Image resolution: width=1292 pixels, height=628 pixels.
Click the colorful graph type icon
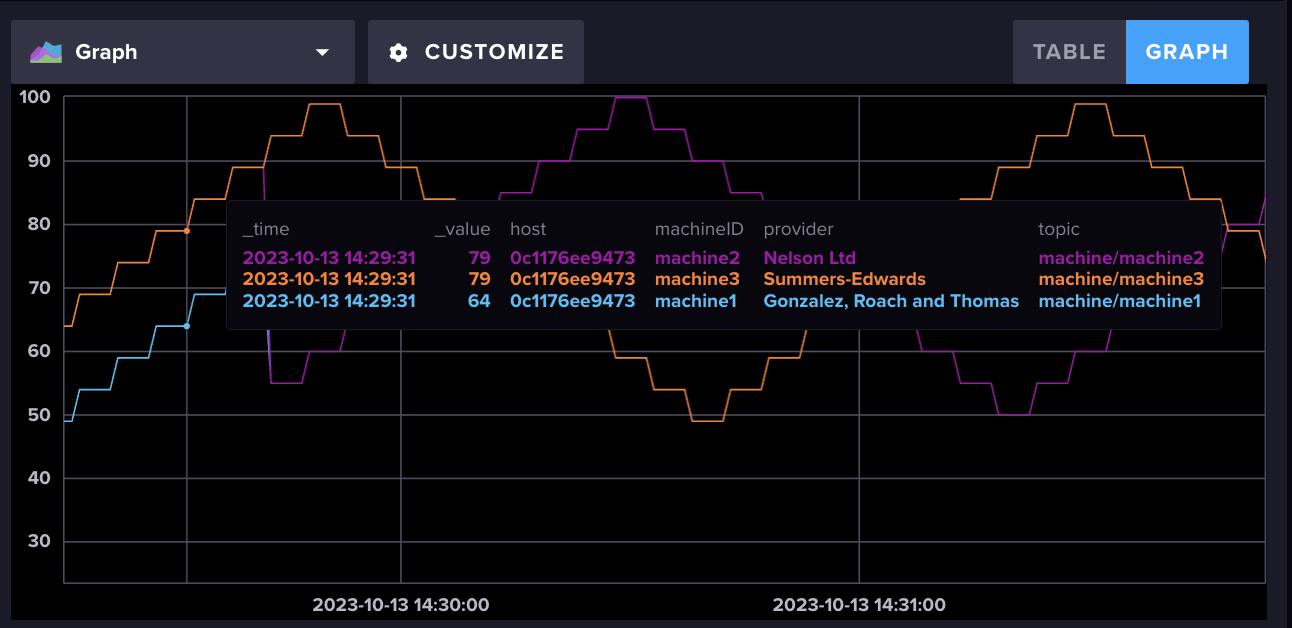coord(46,52)
